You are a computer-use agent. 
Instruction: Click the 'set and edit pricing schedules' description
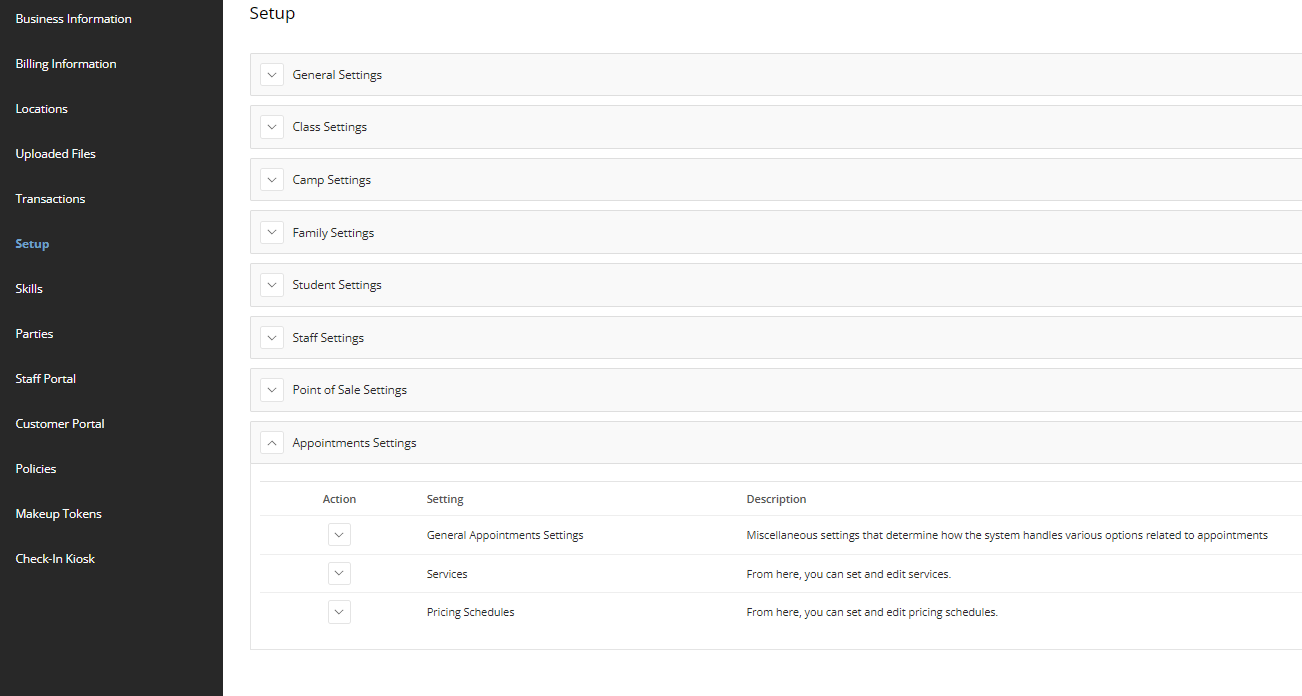(x=872, y=612)
